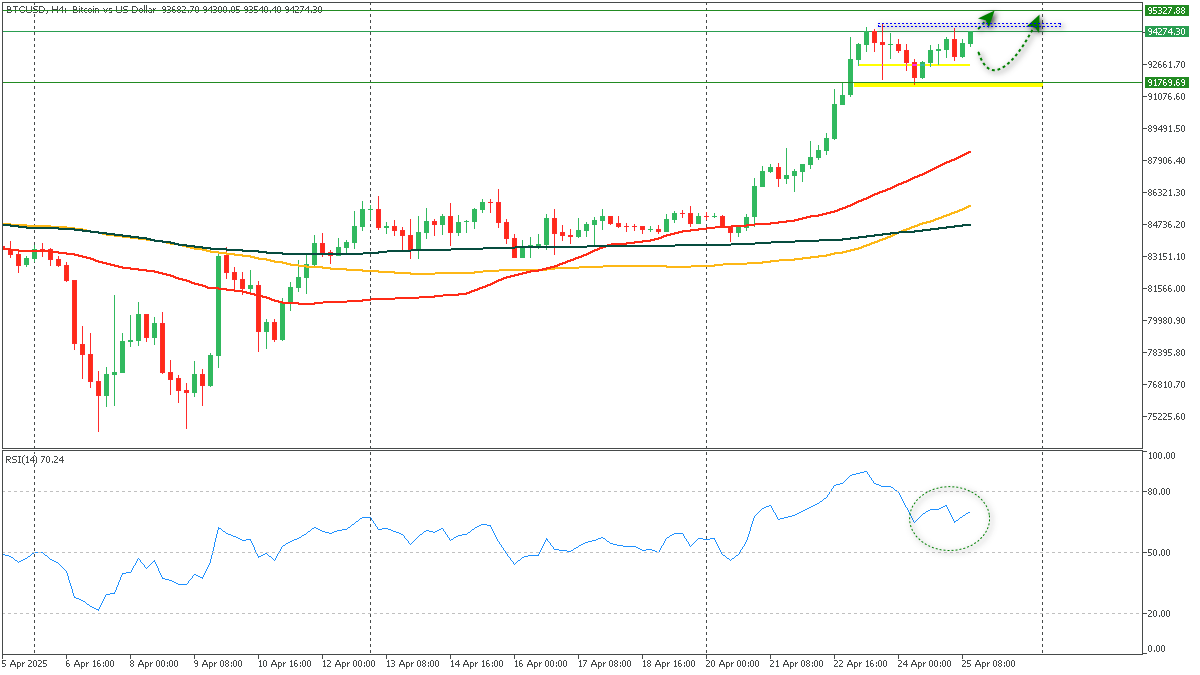Click the green 91769.69 level label
This screenshot has height=675, width=1200.
point(1166,82)
